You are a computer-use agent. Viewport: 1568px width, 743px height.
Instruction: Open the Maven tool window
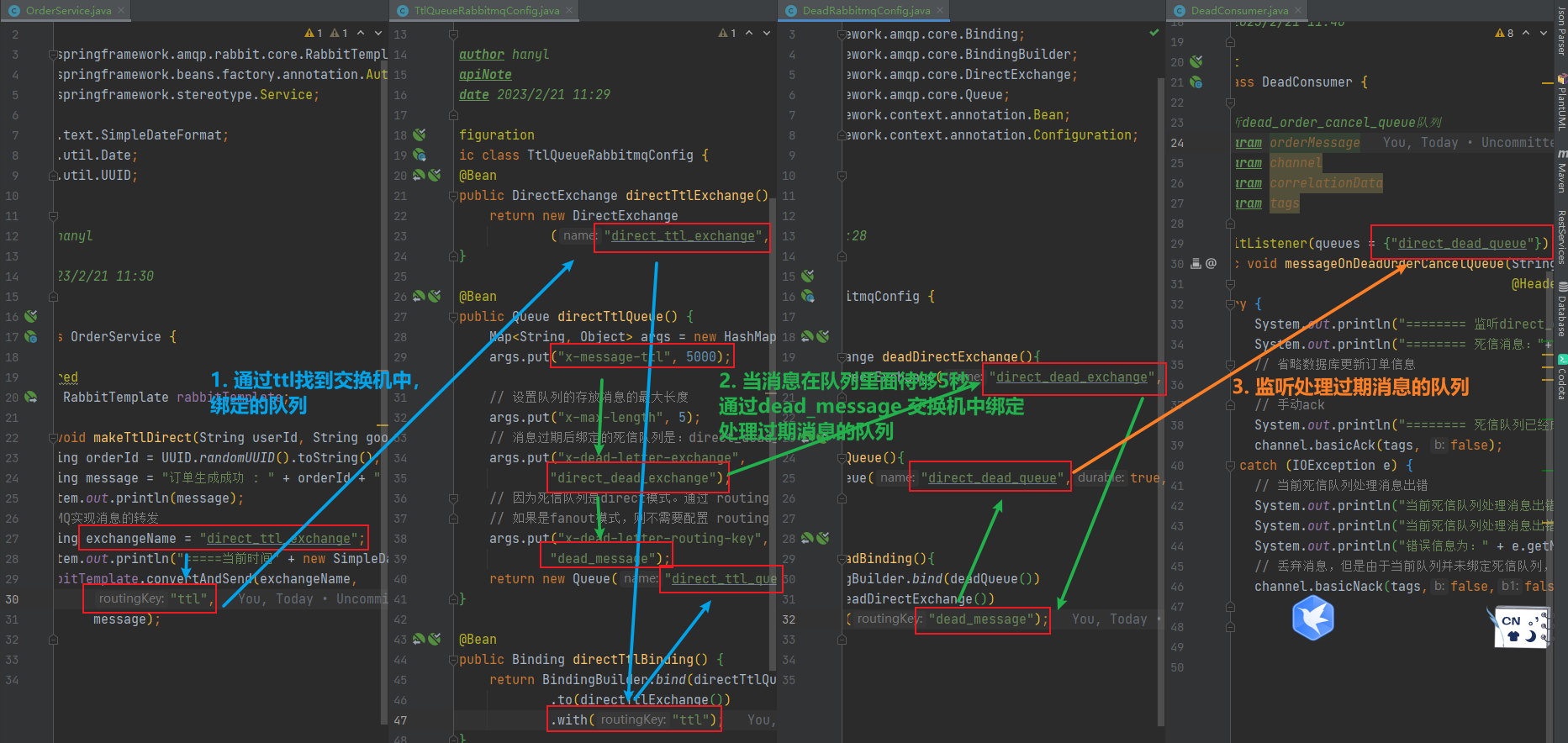(x=1561, y=171)
